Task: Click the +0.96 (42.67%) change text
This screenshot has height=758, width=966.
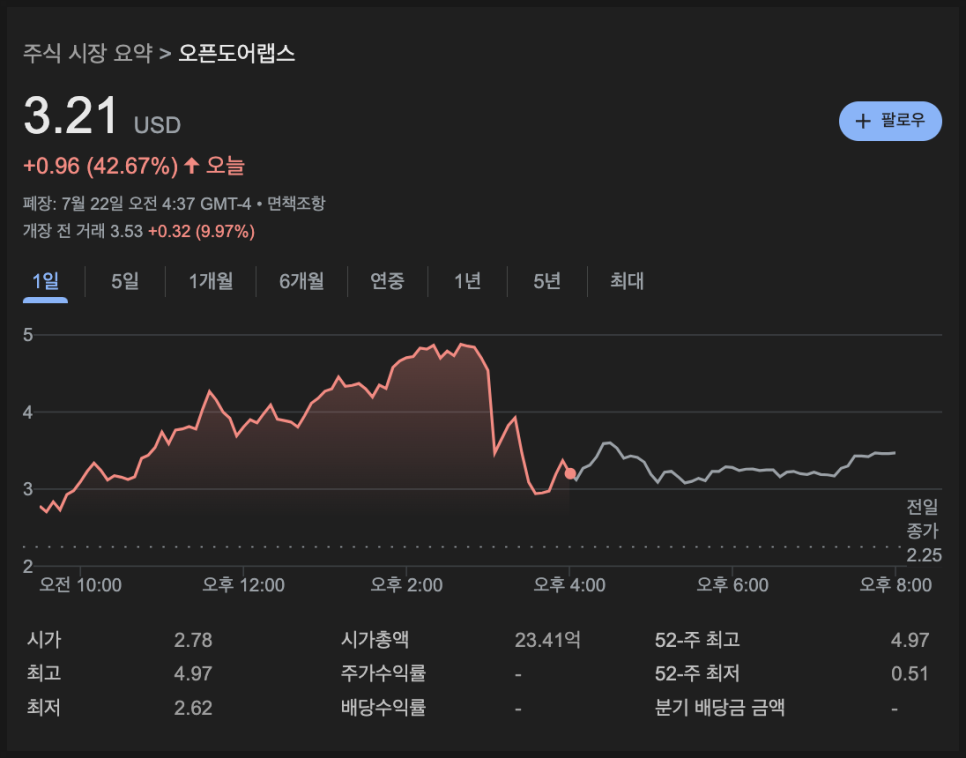Action: click(100, 166)
